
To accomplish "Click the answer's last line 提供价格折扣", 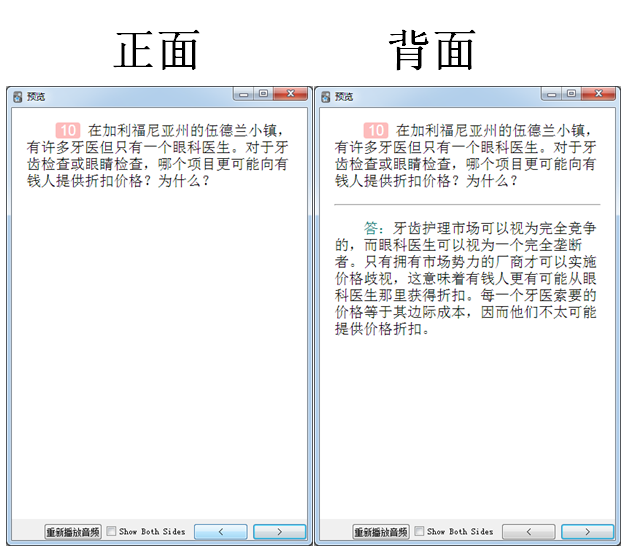I will click(382, 329).
